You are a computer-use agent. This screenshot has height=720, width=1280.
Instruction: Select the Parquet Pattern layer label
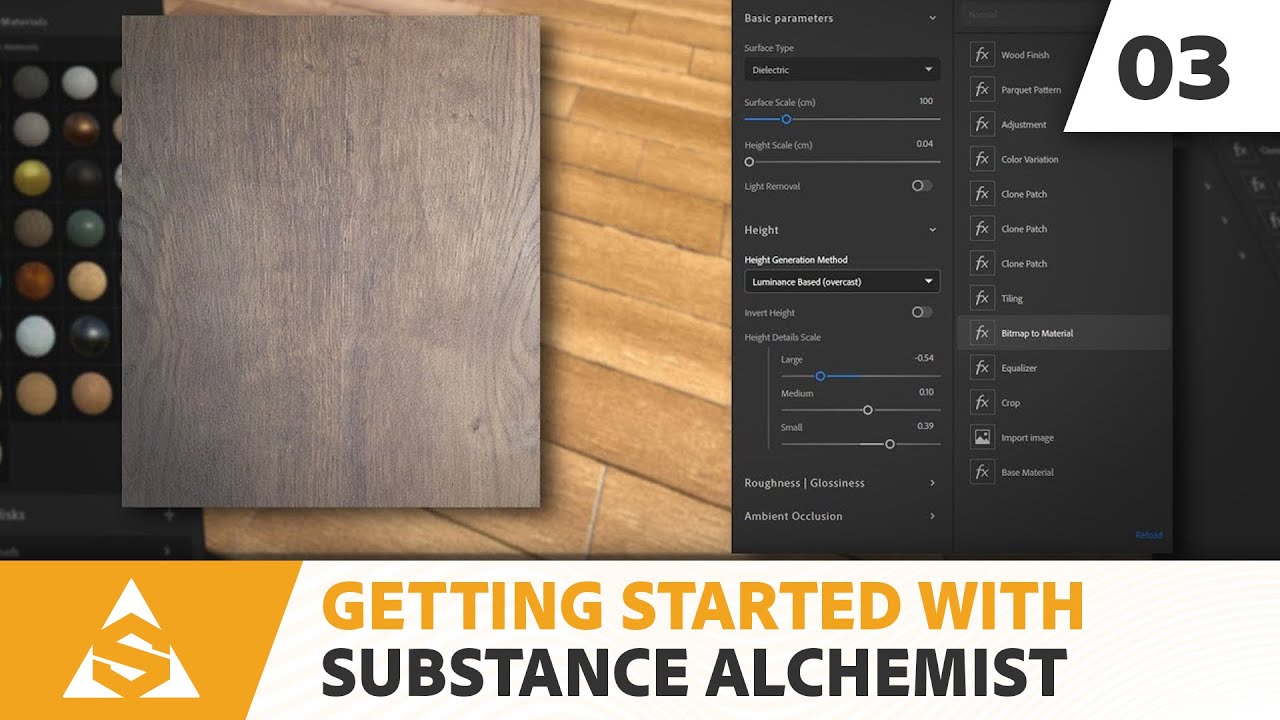click(x=1031, y=90)
